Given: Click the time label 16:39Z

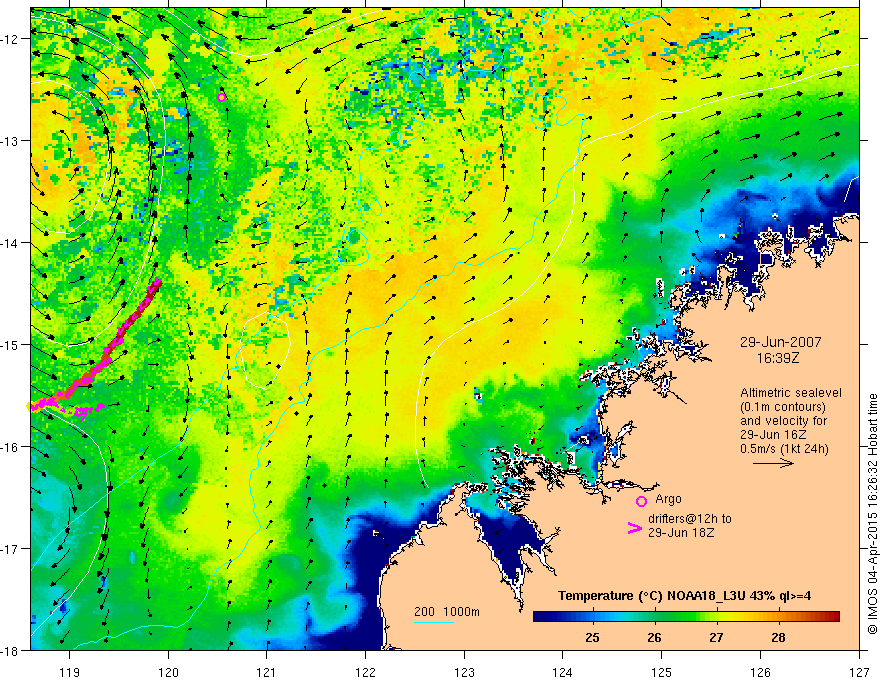Looking at the screenshot, I should pos(778,358).
